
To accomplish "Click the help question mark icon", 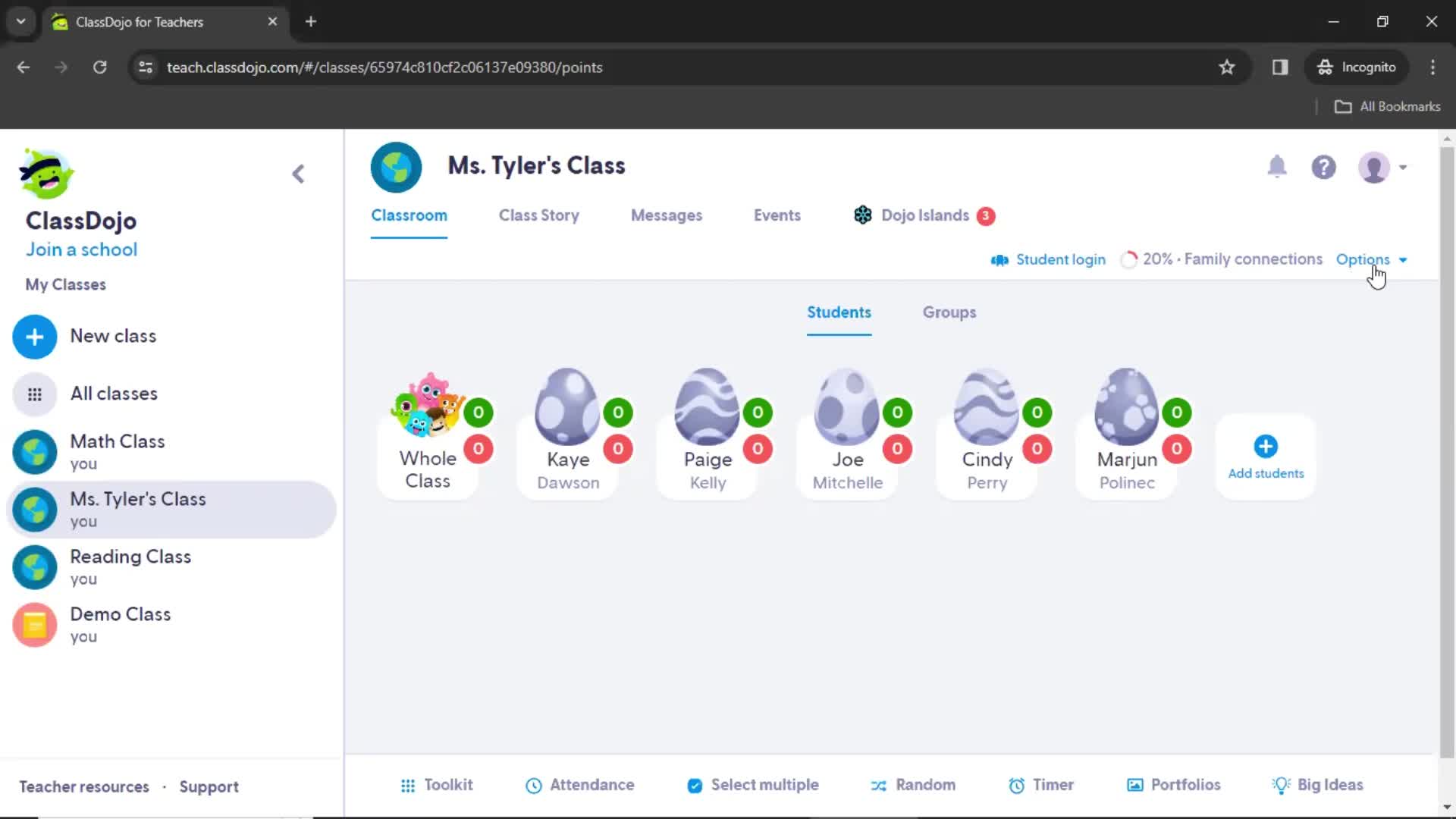I will [1324, 166].
